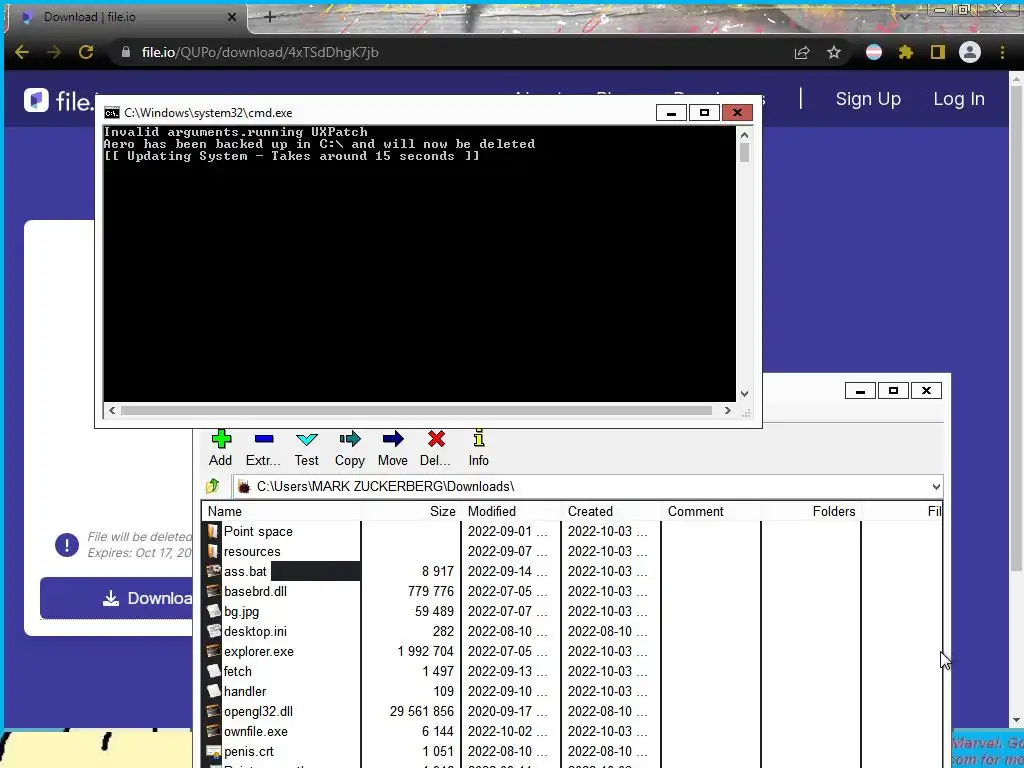The width and height of the screenshot is (1024, 768).
Task: Bookmark the page with the star icon
Action: point(834,52)
